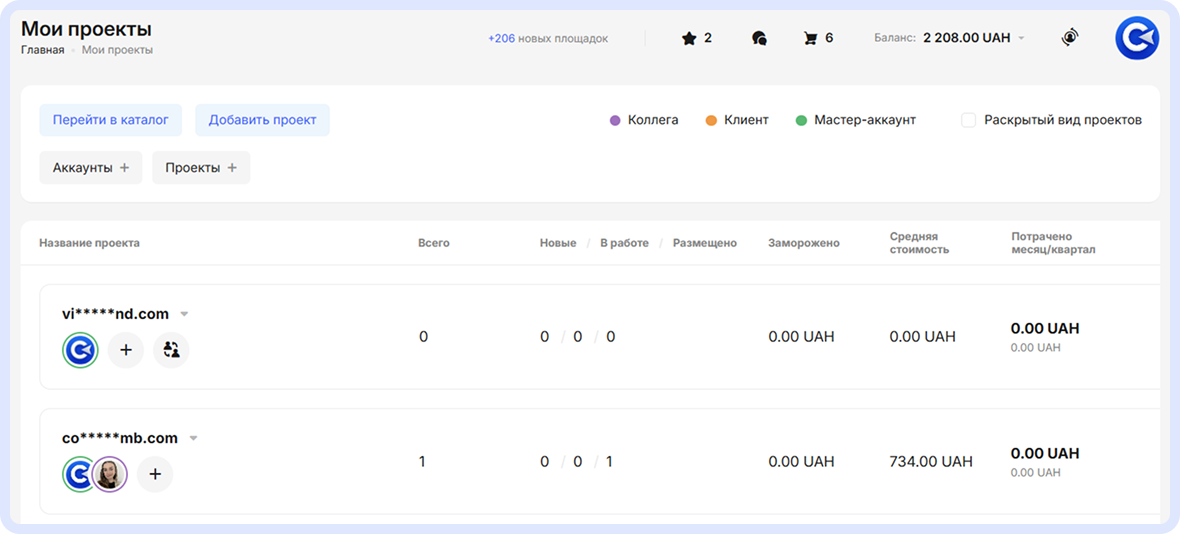
Task: Click plus icon under vi*****nd.com project
Action: [126, 350]
